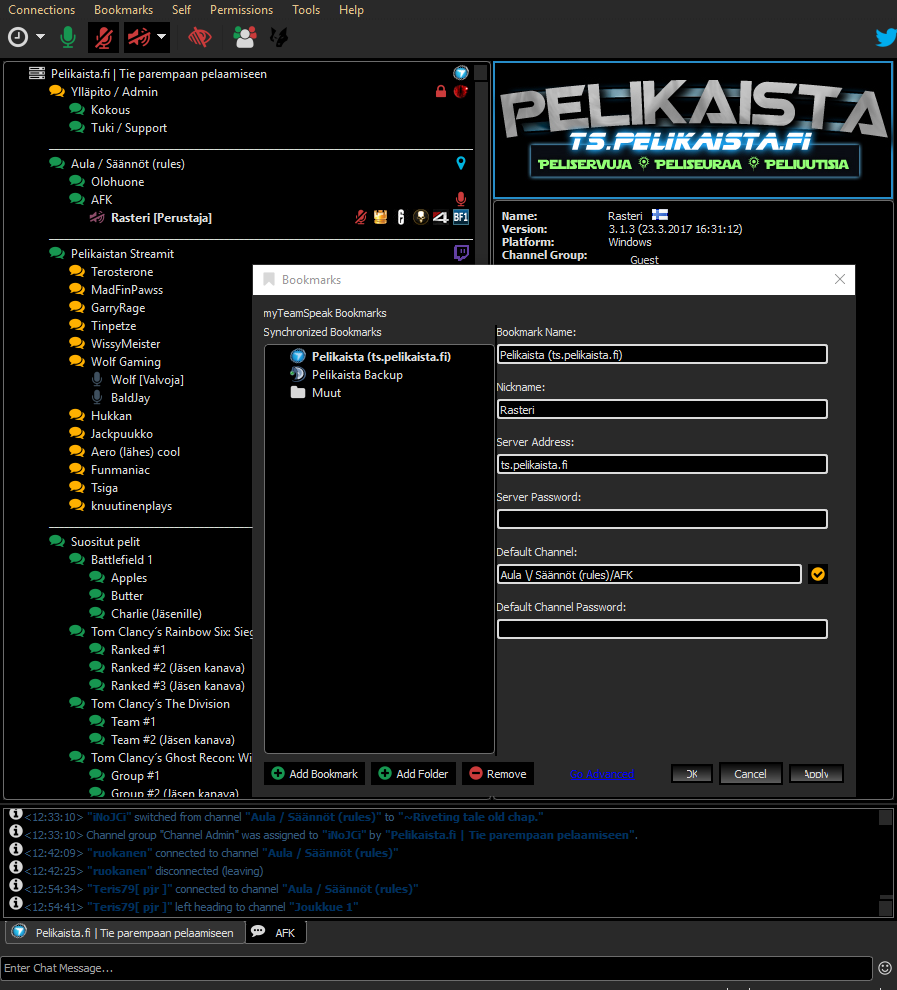Open dropdown arrow beside mute speakers
Screen dimensions: 897x990
(162, 37)
